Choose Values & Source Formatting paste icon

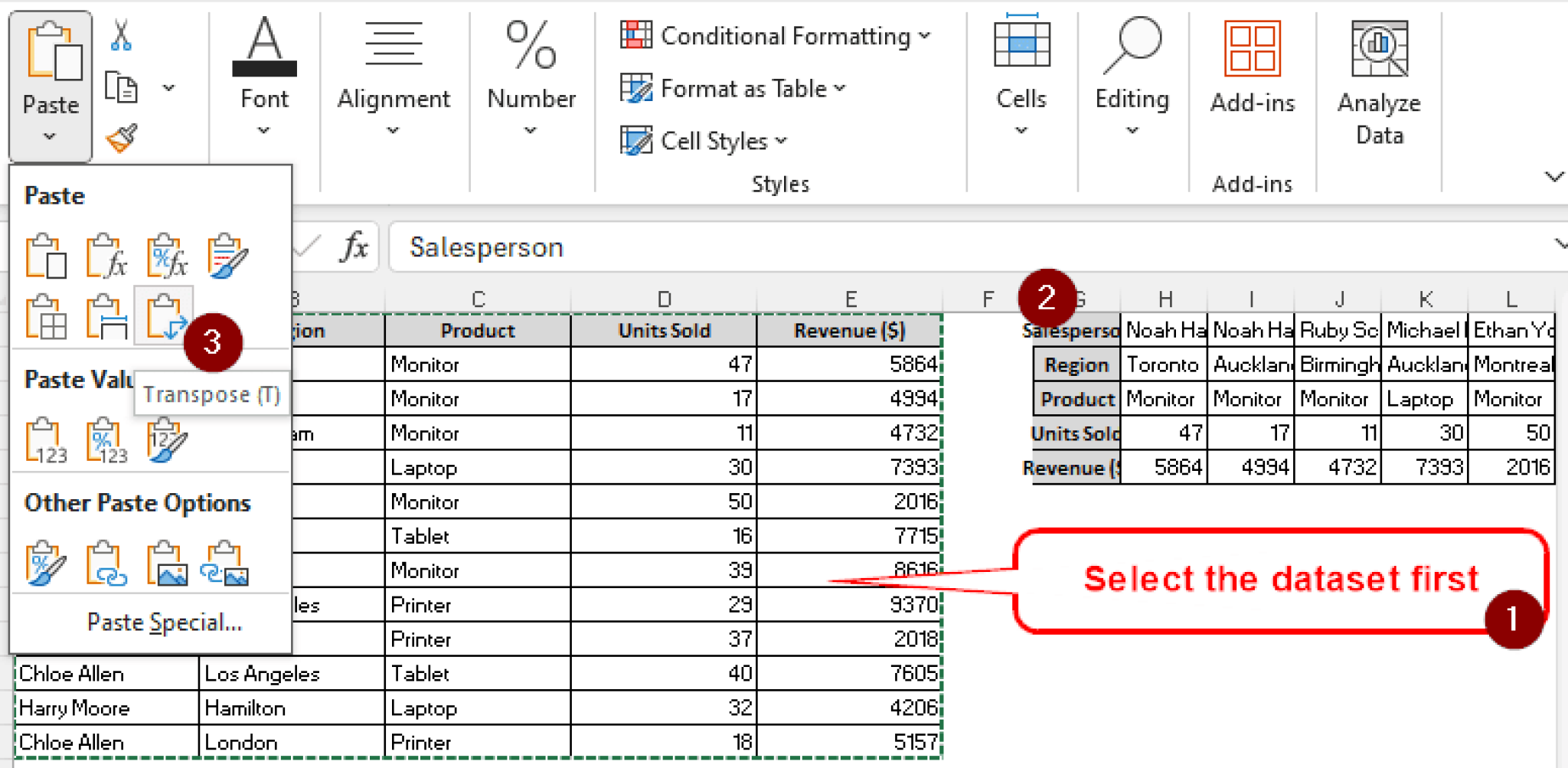coord(168,440)
